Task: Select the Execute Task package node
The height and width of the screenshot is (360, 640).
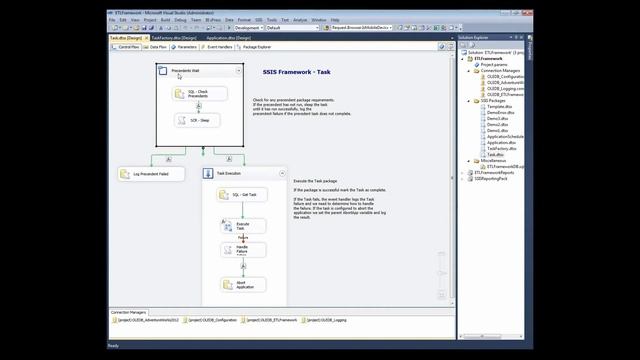Action: [243, 226]
